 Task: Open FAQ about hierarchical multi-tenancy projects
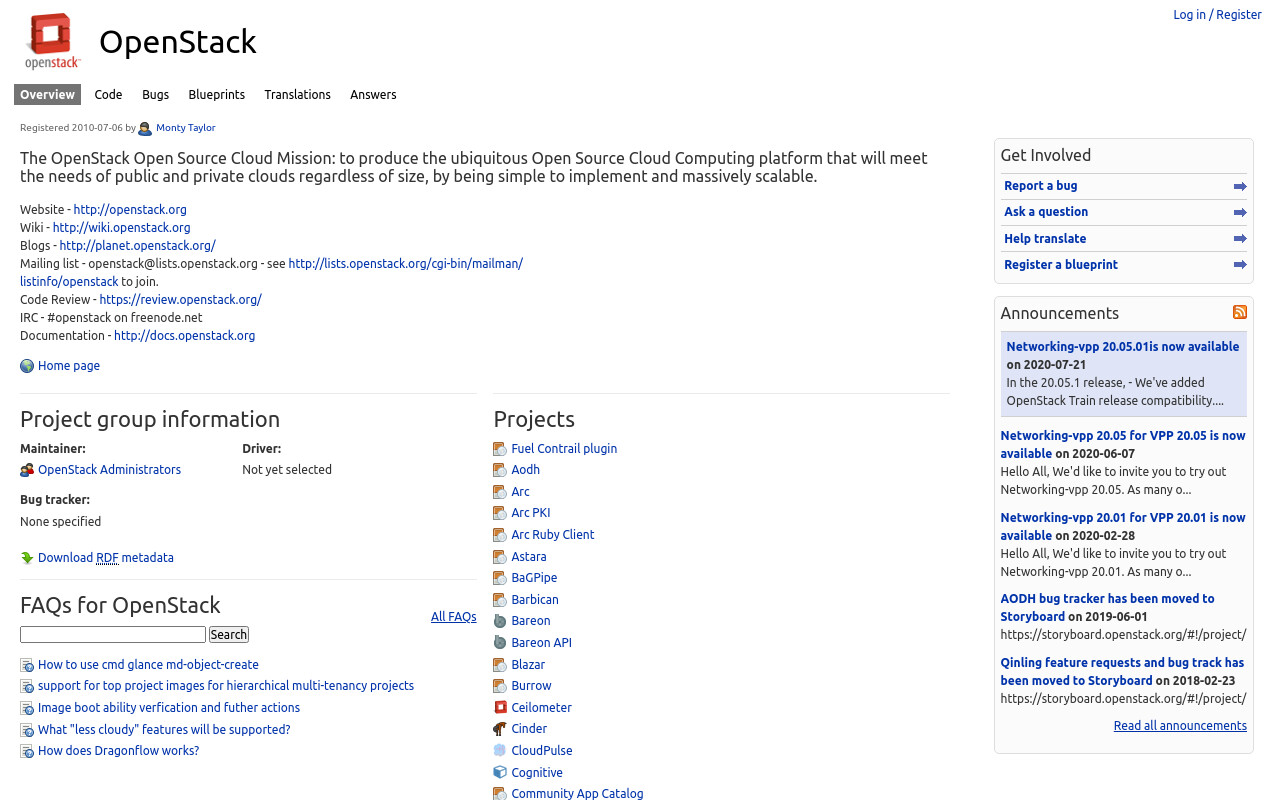coord(226,686)
